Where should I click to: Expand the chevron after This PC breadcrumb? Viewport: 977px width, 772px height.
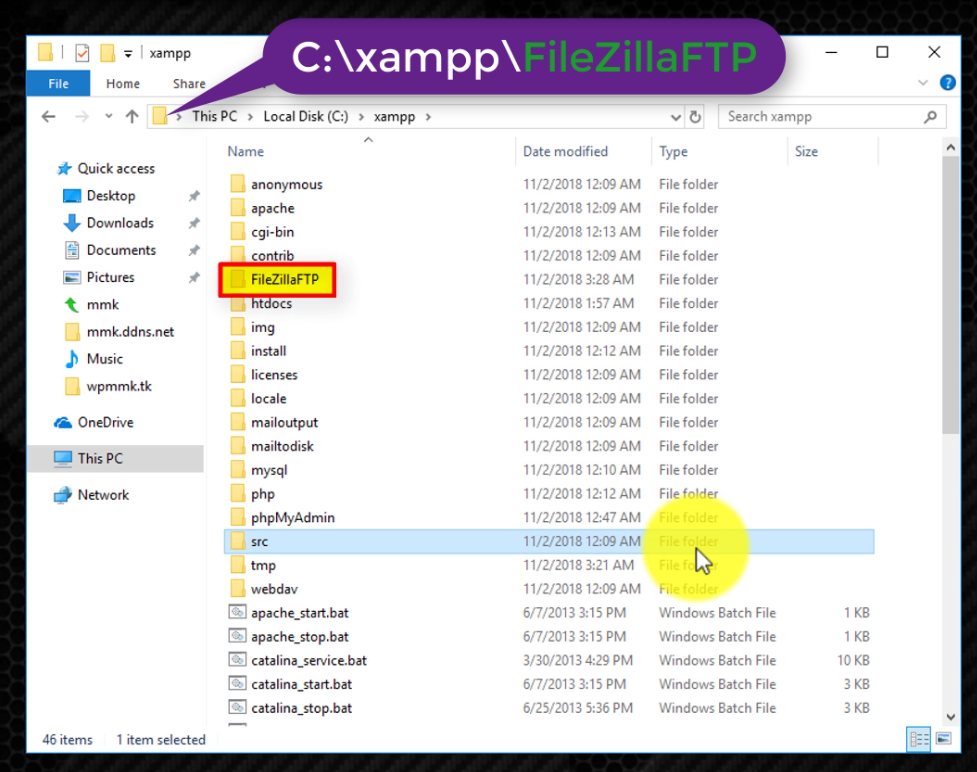pyautogui.click(x=250, y=117)
